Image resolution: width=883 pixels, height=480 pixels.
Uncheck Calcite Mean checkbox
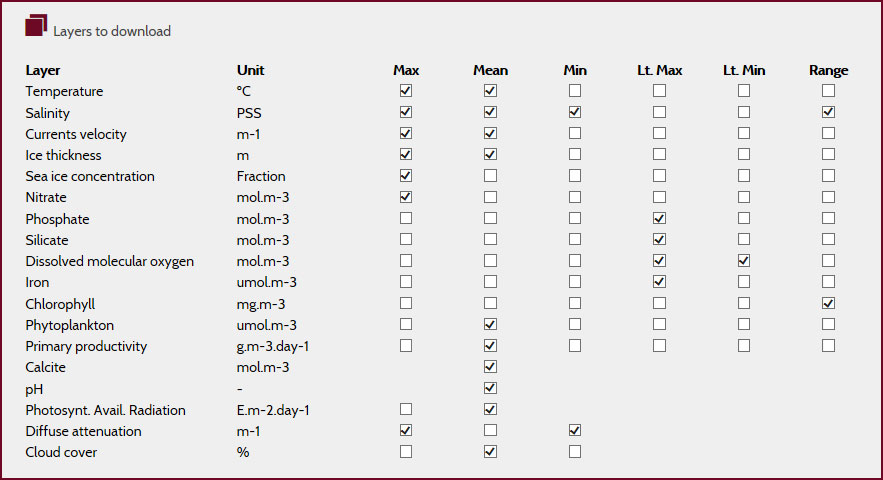(x=490, y=366)
